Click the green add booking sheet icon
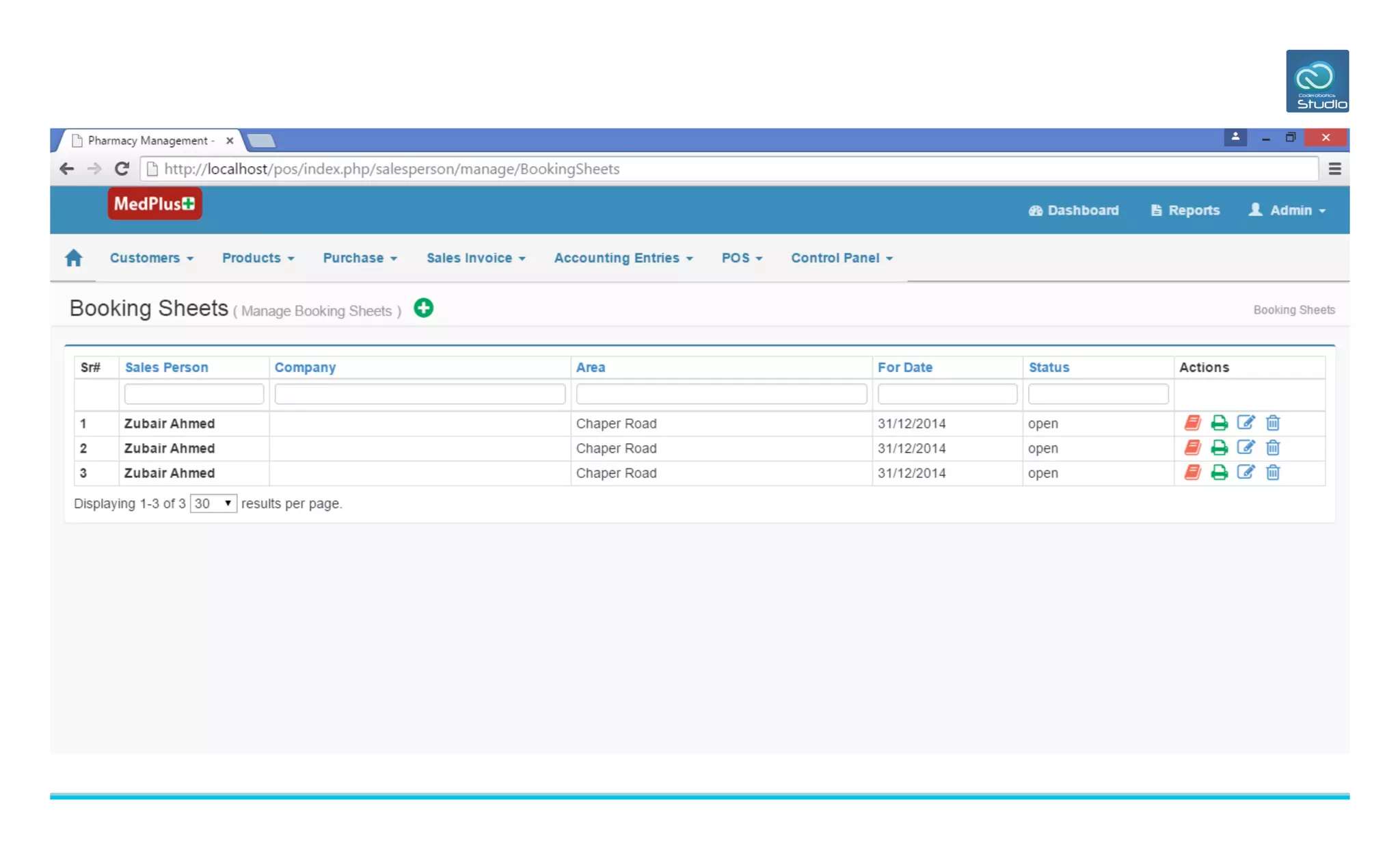Viewport: 1400px width, 850px height. point(423,308)
